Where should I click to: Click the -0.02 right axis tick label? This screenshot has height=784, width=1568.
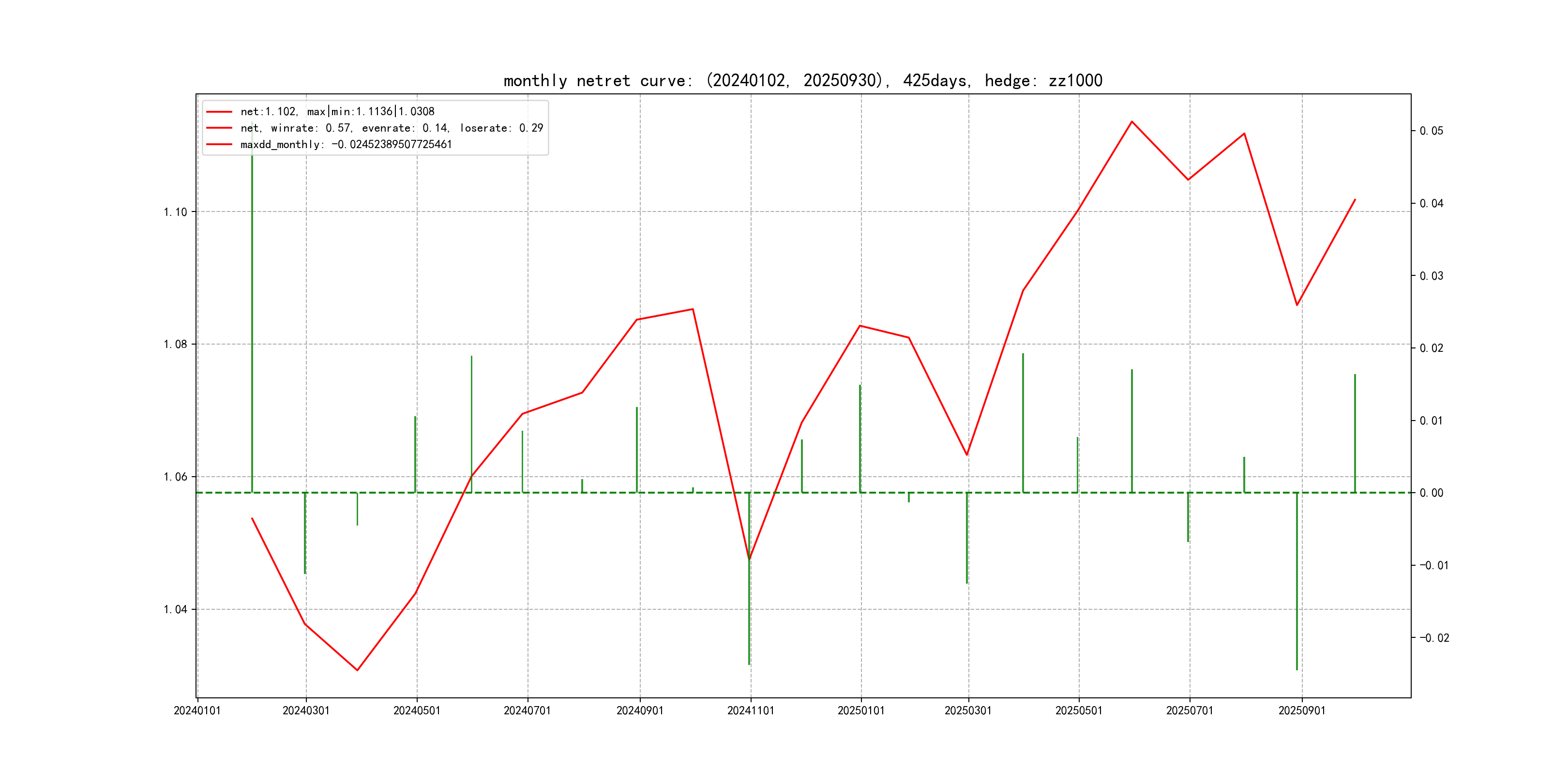tap(1434, 638)
